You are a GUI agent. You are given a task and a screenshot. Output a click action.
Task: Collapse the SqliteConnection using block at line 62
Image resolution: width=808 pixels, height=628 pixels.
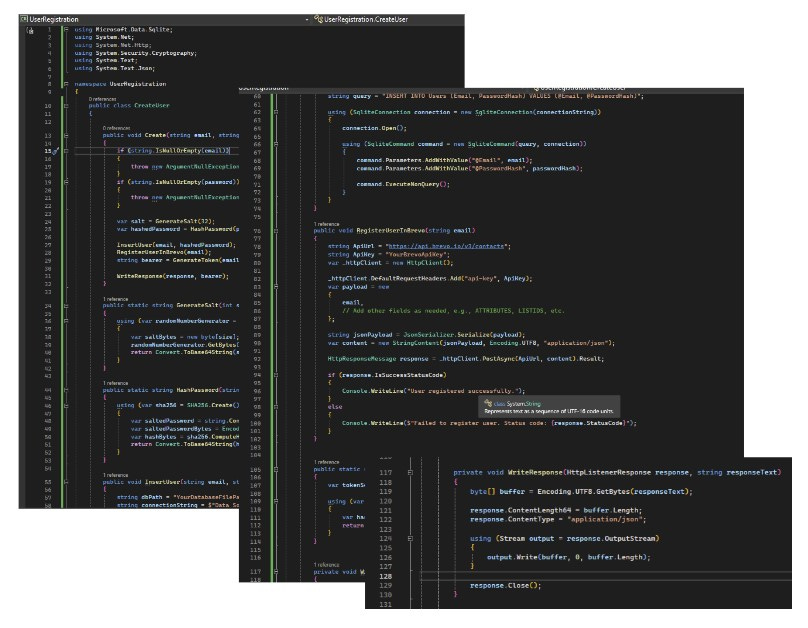[276, 112]
